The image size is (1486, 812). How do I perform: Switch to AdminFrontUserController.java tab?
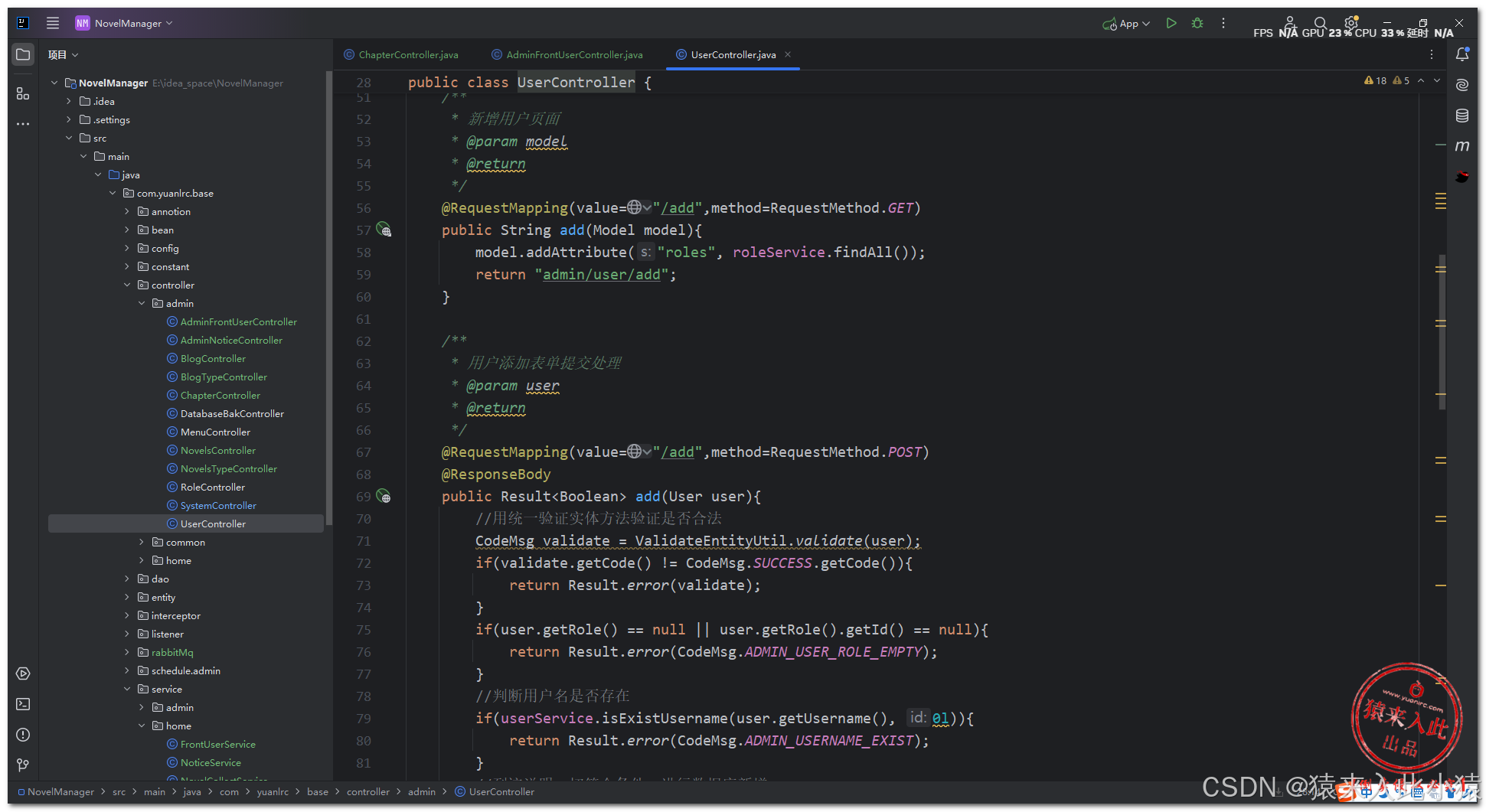[x=567, y=54]
